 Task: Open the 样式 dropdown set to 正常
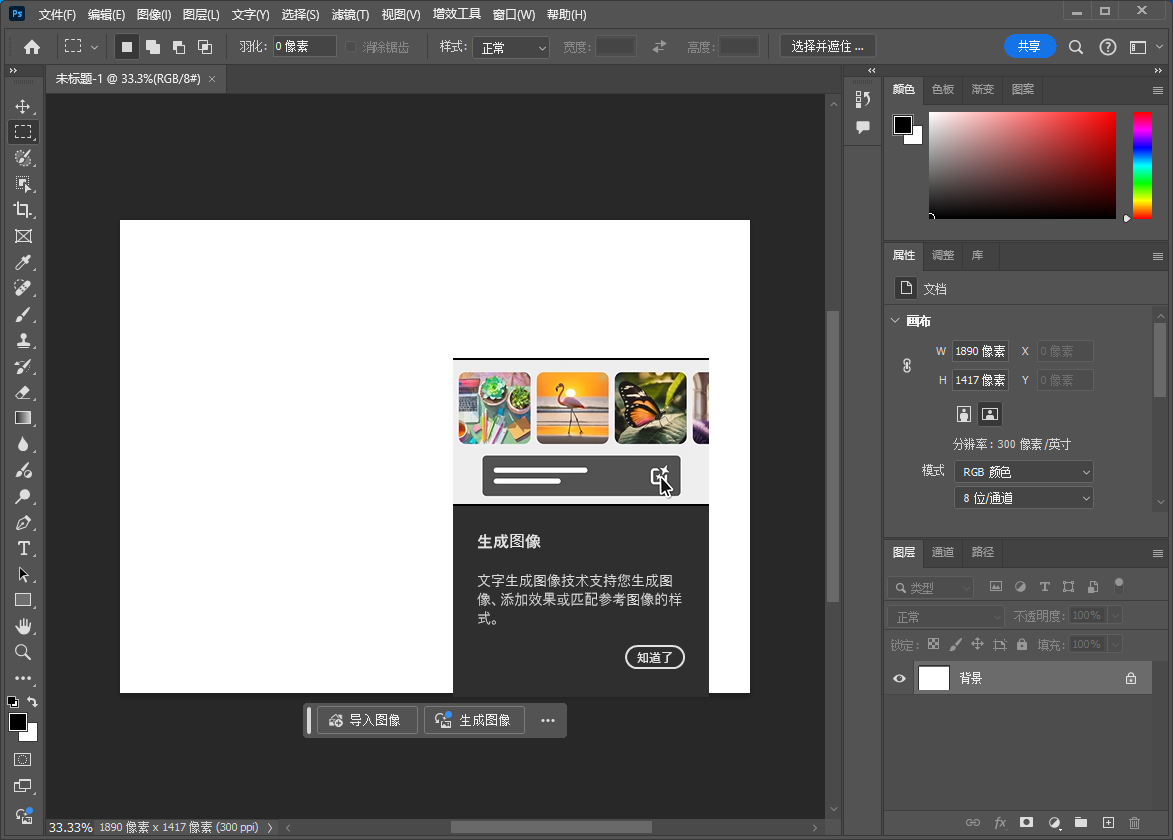pos(512,47)
